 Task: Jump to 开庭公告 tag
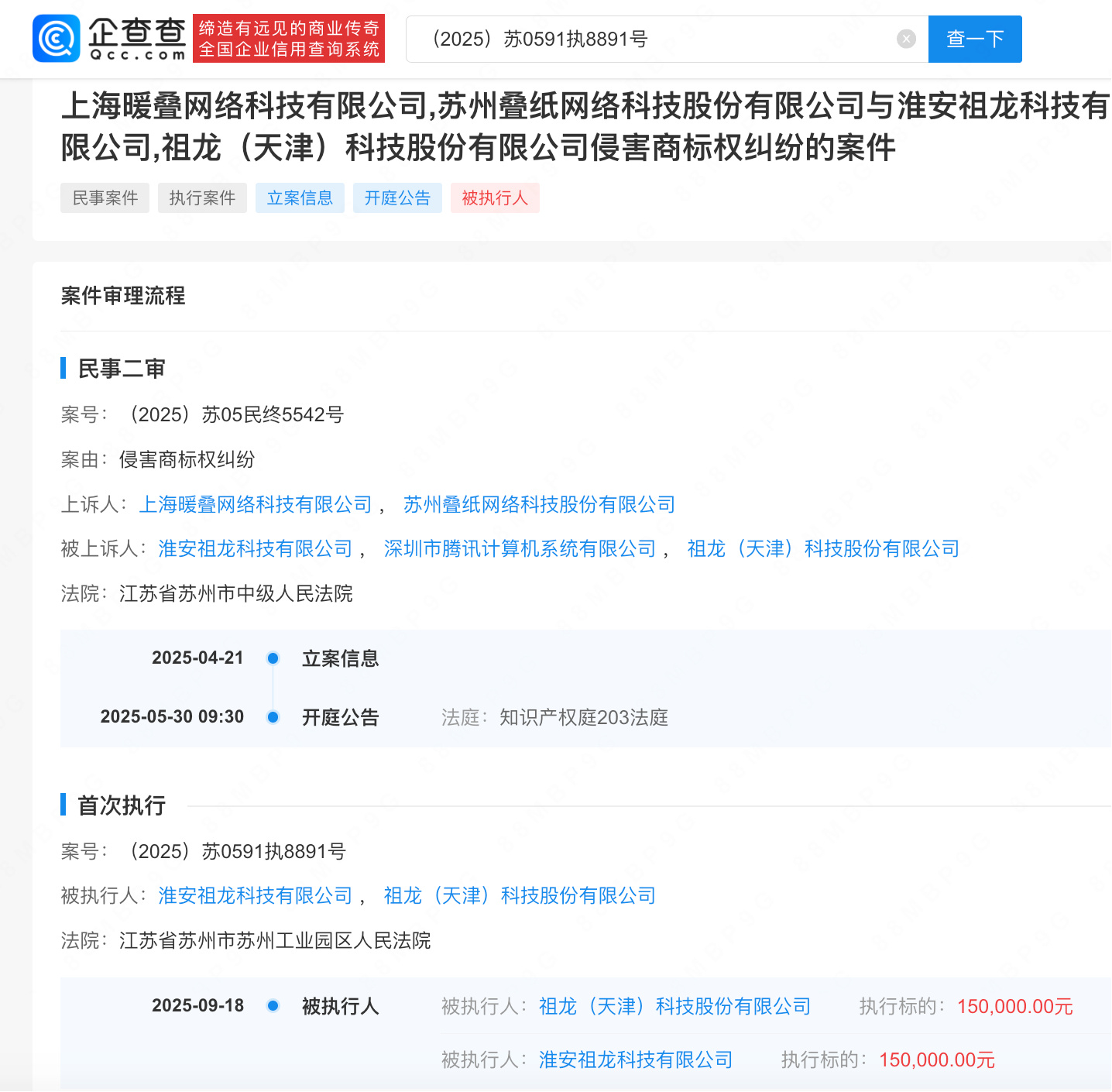(x=397, y=198)
